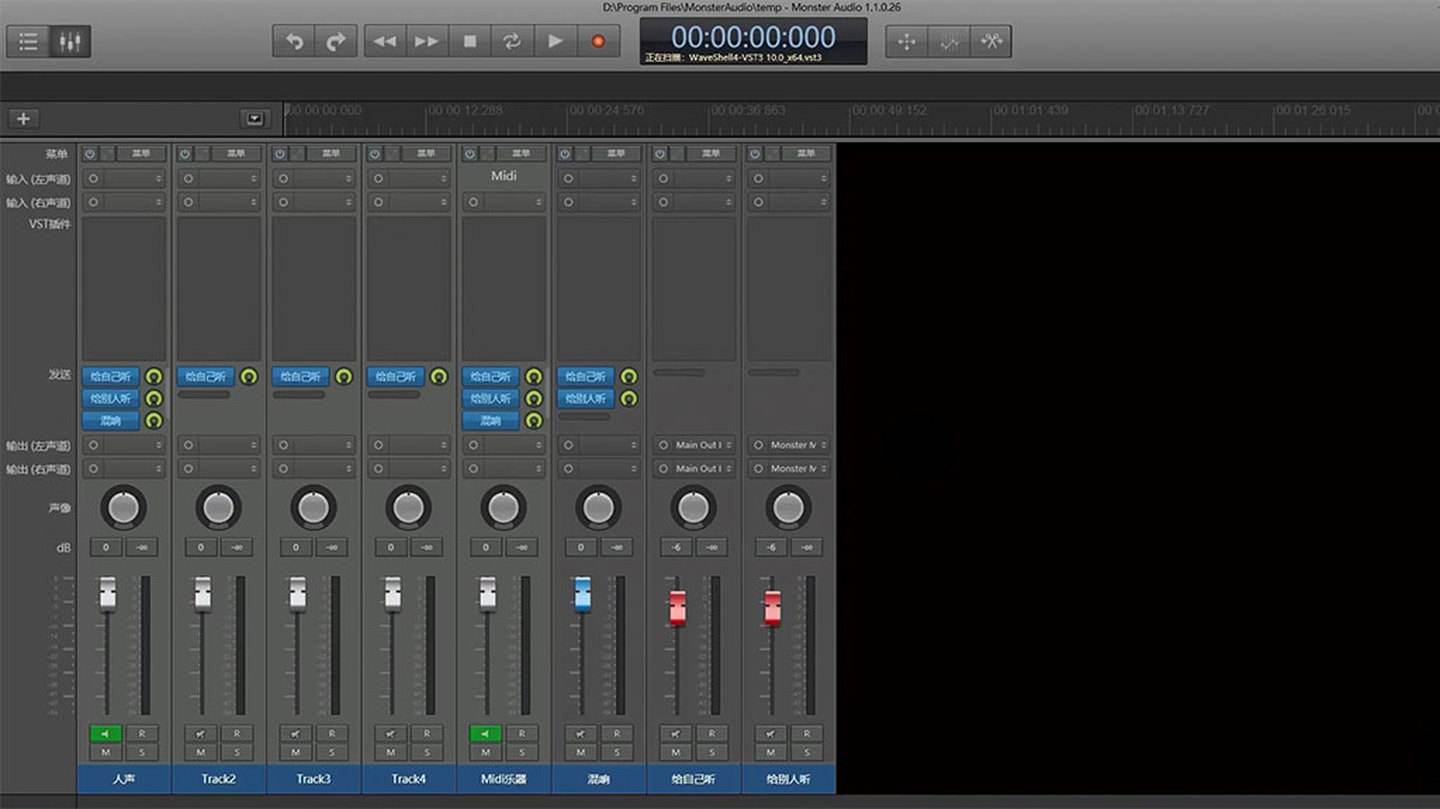
Task: Open the 菜单 button of the 给自己听 channel
Action: tap(711, 153)
